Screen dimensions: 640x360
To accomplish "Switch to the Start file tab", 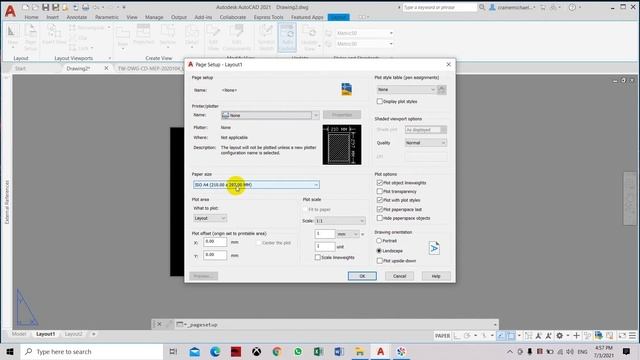I will (x=20, y=68).
